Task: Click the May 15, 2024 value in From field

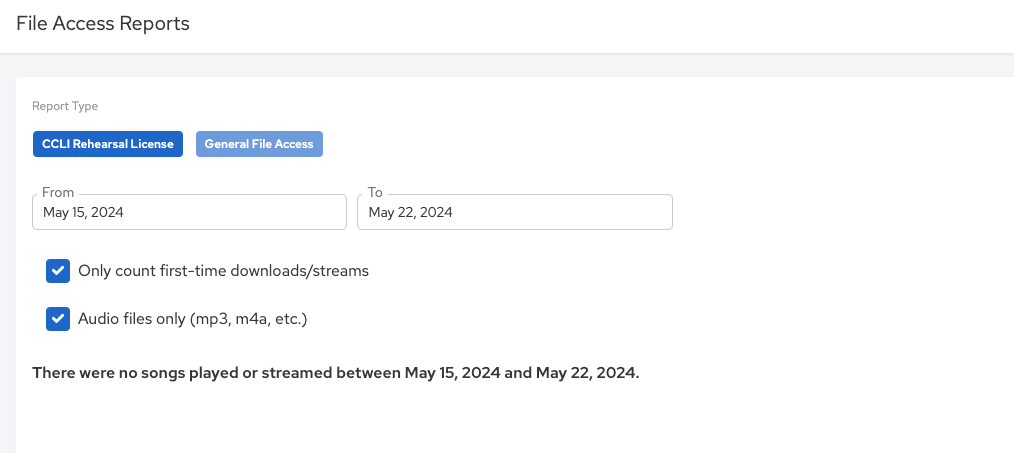Action: [x=83, y=212]
